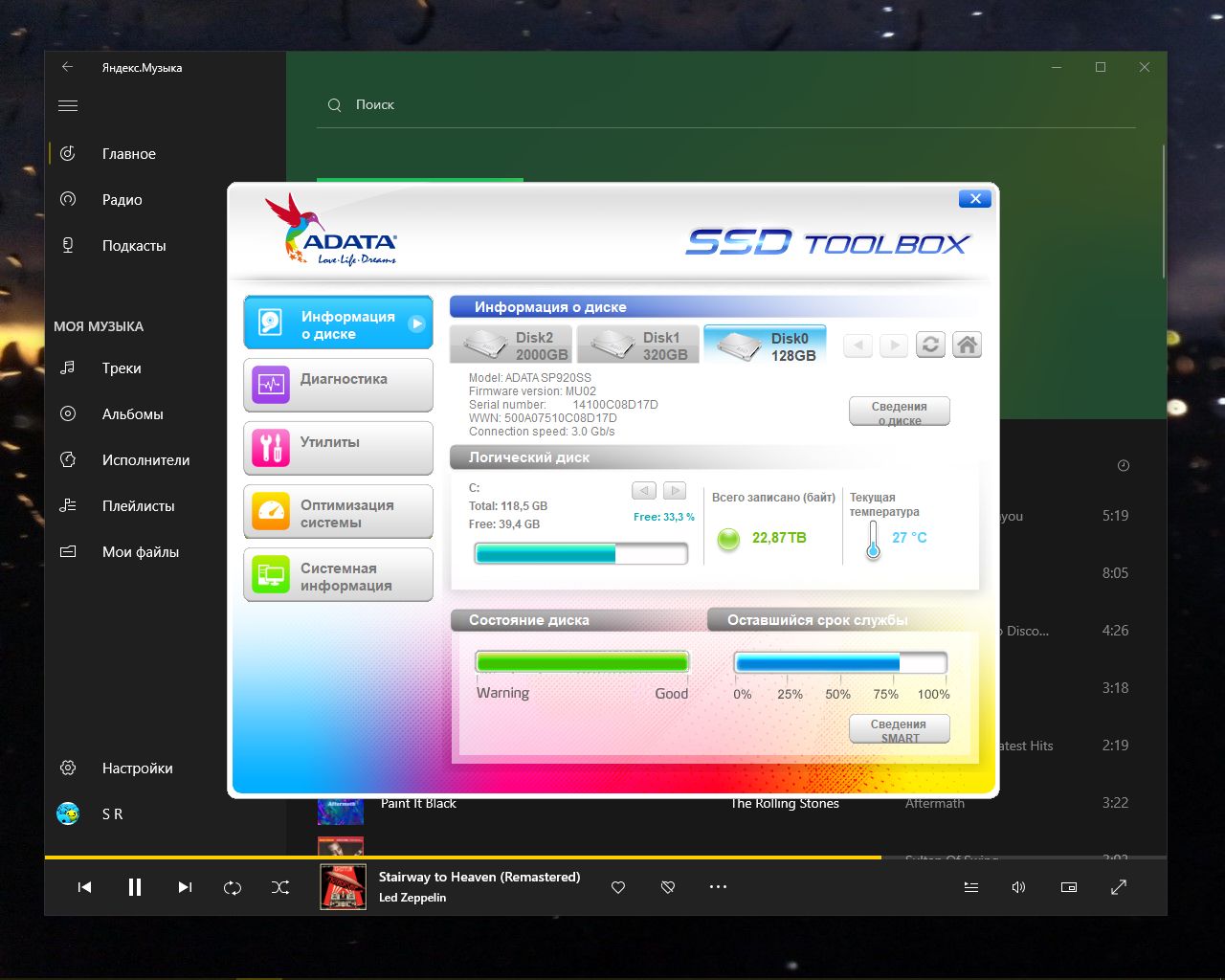Image resolution: width=1225 pixels, height=980 pixels.
Task: Open more options for the current track
Action: click(718, 887)
